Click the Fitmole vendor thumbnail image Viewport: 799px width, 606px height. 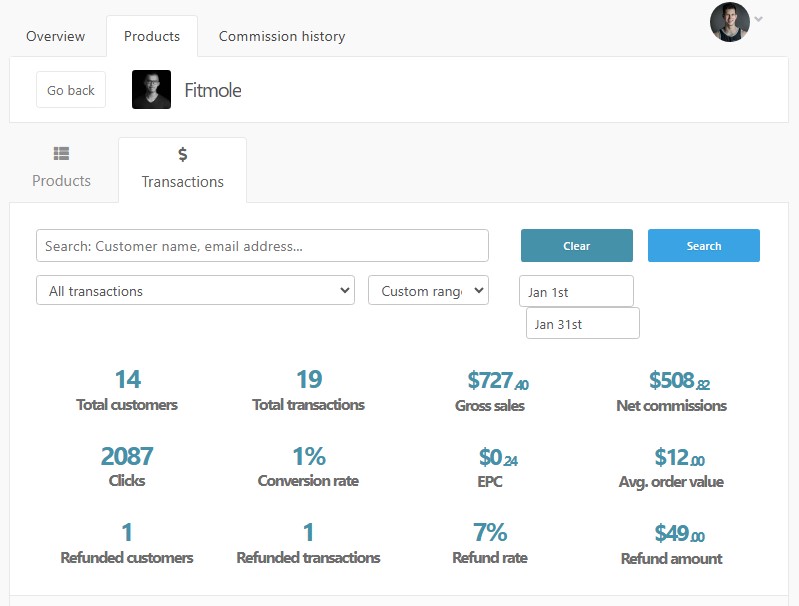coord(151,90)
